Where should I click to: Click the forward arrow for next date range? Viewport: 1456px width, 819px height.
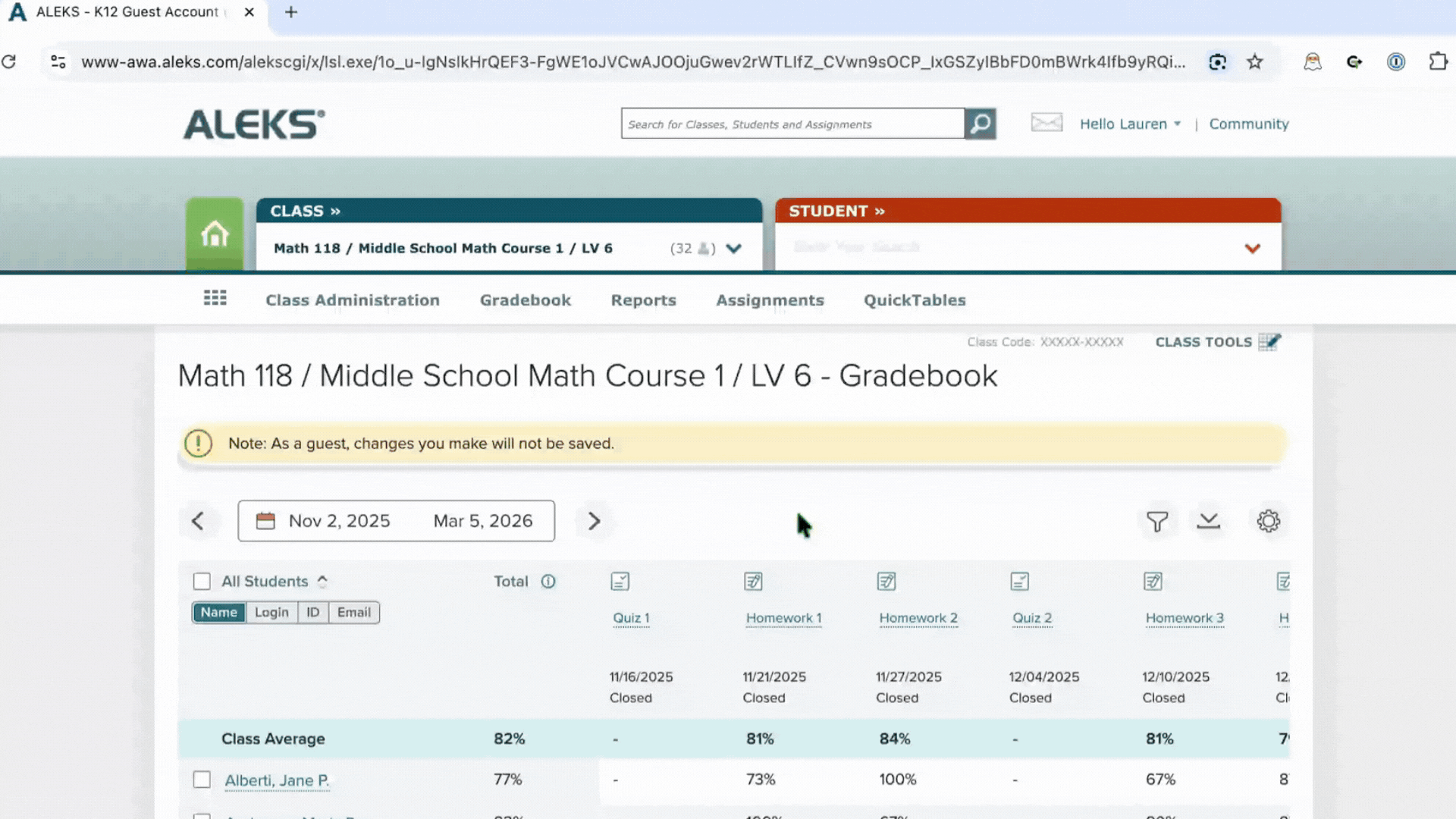[x=594, y=521]
